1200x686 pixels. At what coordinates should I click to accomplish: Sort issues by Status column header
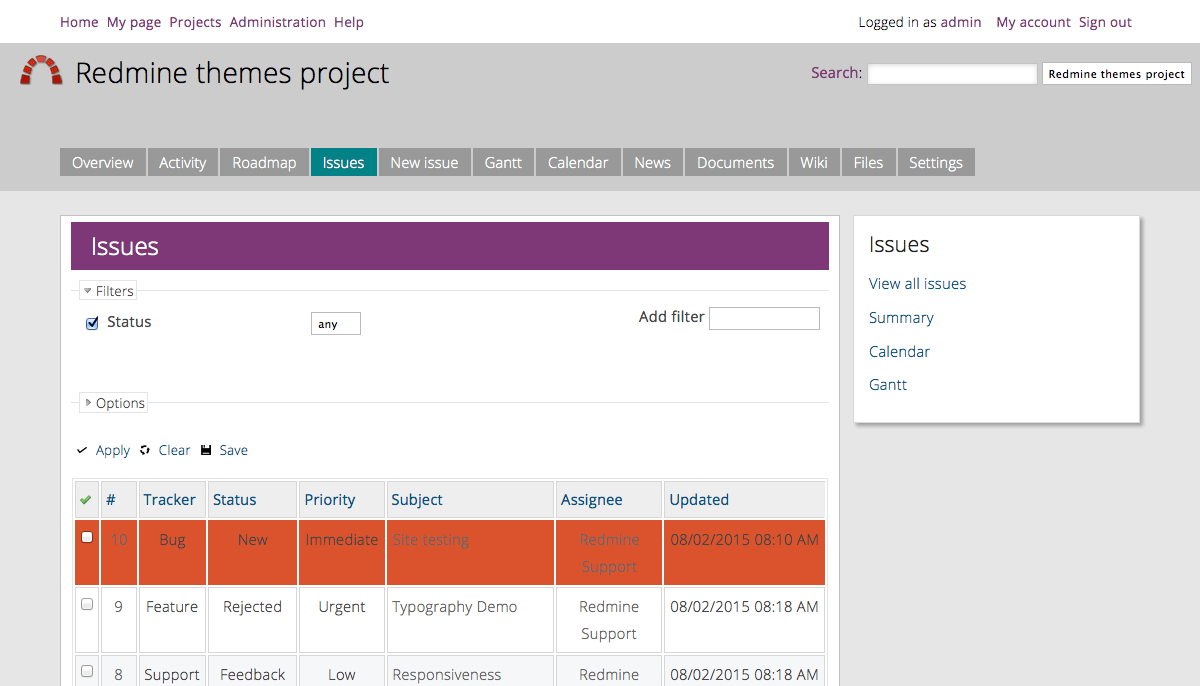[235, 500]
